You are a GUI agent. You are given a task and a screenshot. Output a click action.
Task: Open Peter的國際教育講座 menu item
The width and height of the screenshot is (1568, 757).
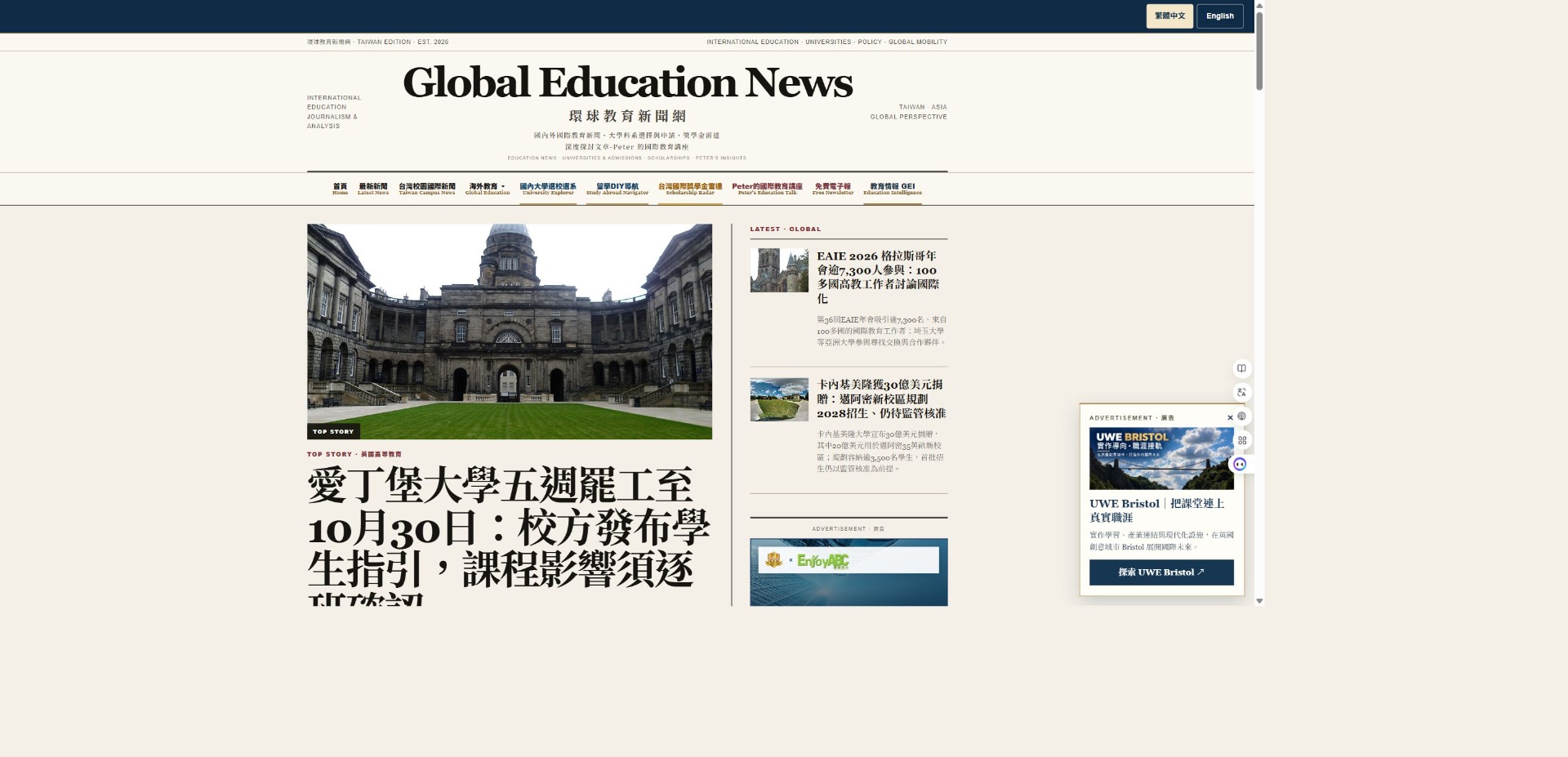pos(767,189)
